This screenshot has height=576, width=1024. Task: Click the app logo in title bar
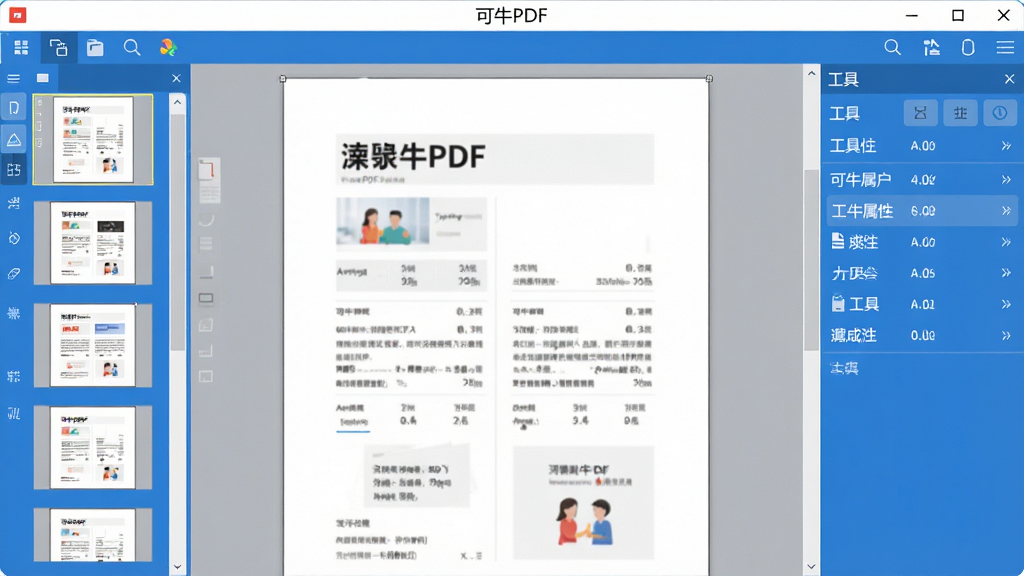click(18, 15)
